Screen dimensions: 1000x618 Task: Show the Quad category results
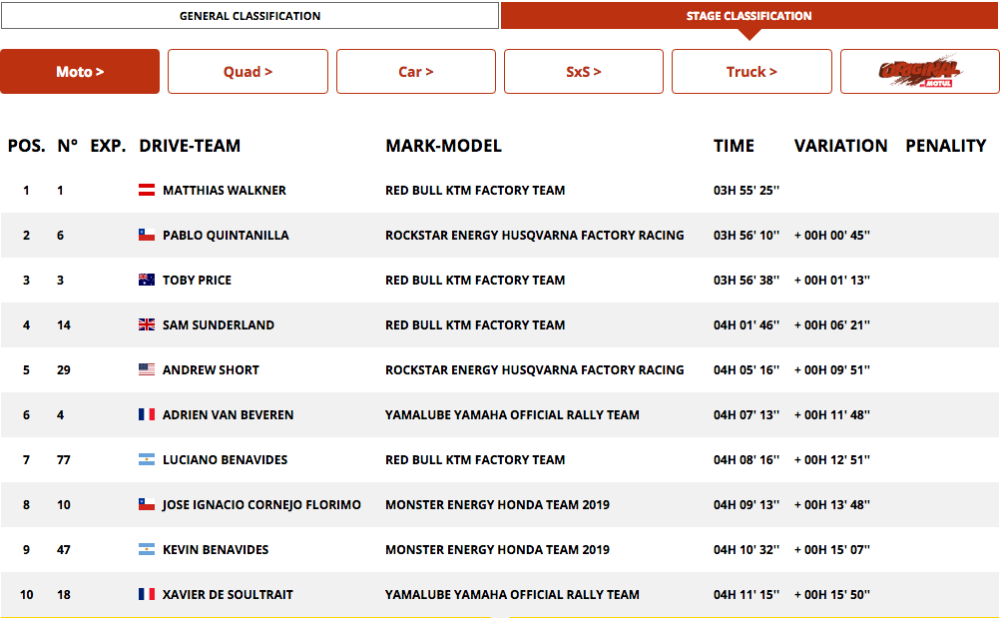(x=248, y=72)
